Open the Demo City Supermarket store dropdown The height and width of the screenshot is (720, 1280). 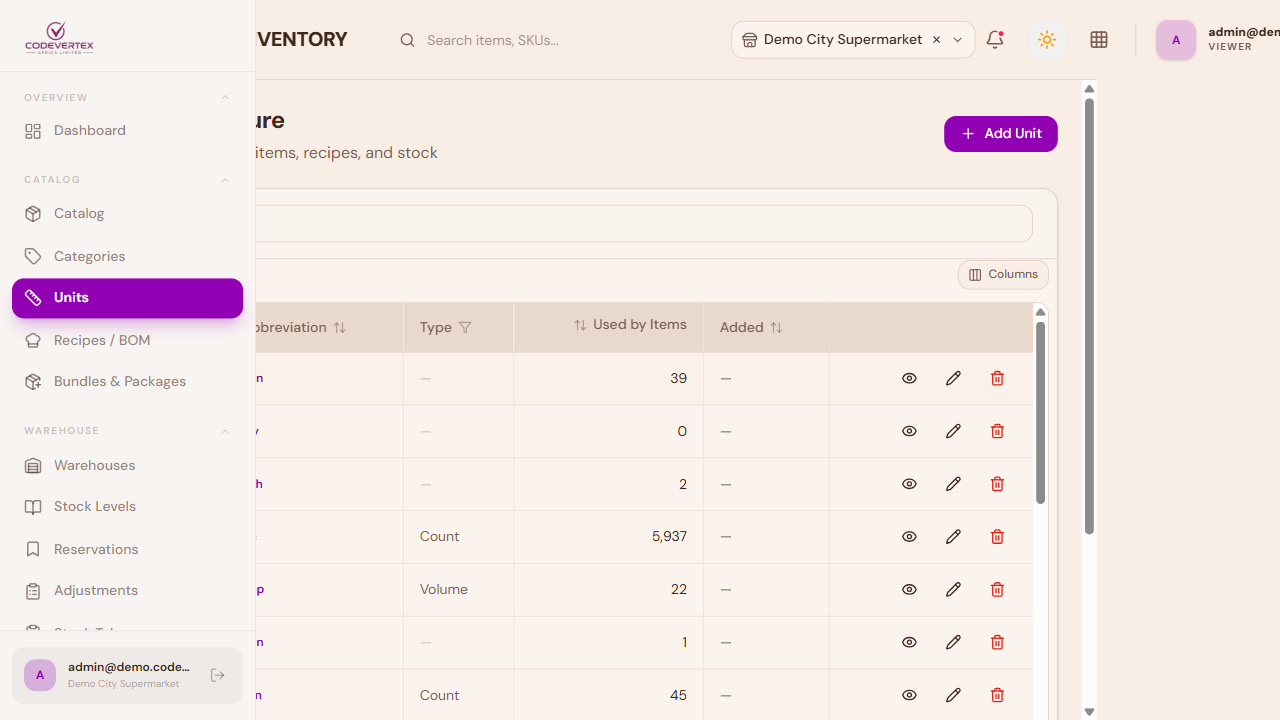click(853, 40)
